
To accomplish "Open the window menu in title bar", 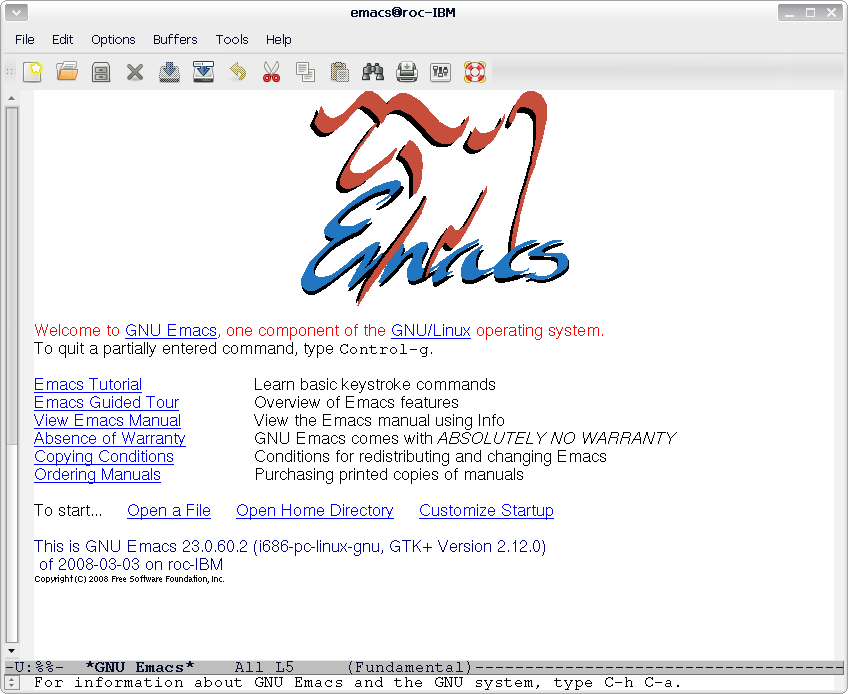I will 16,12.
